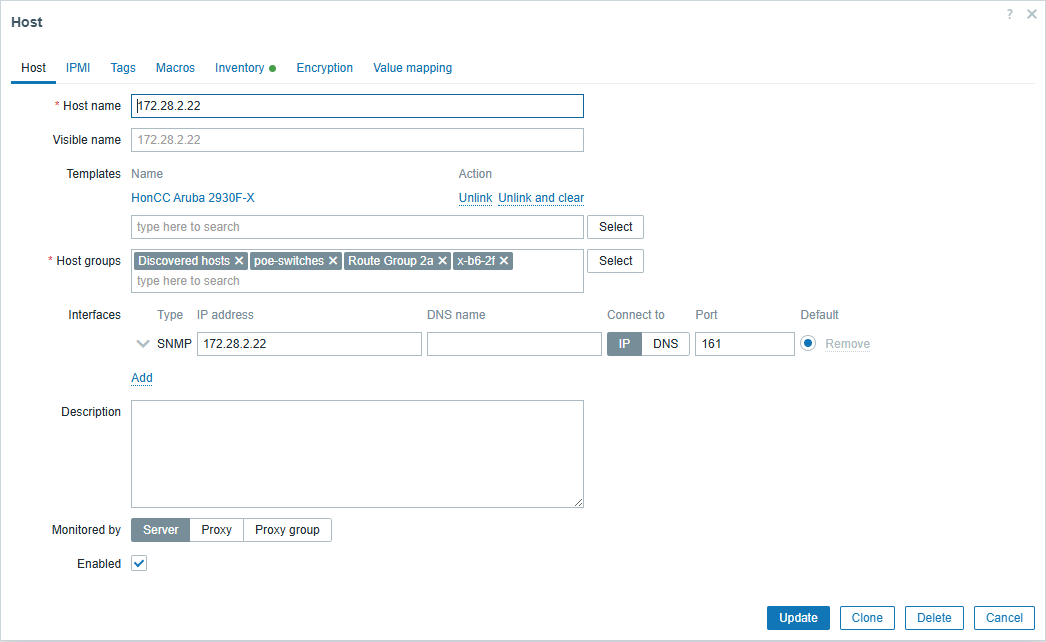Open the Encryption tab
Screen dimensions: 1046x642
(325, 68)
